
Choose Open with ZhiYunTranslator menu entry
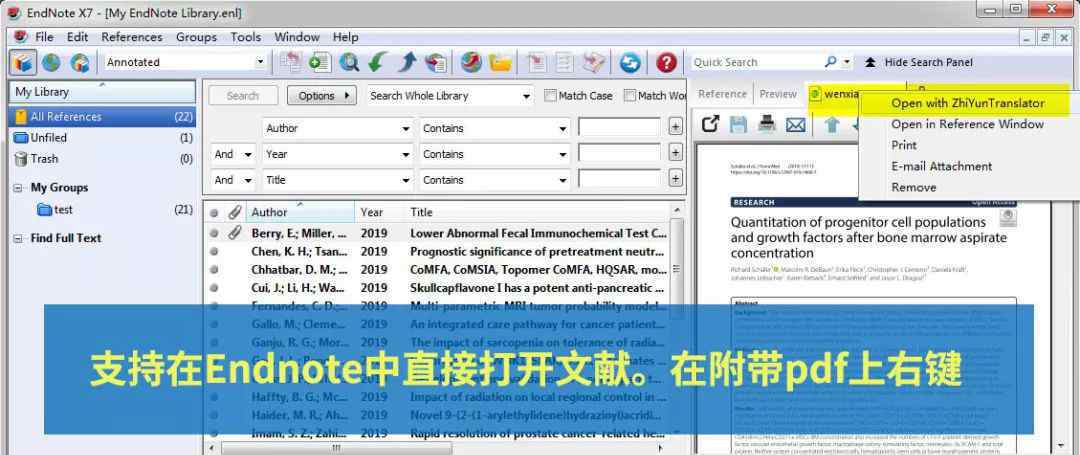pyautogui.click(x=967, y=103)
